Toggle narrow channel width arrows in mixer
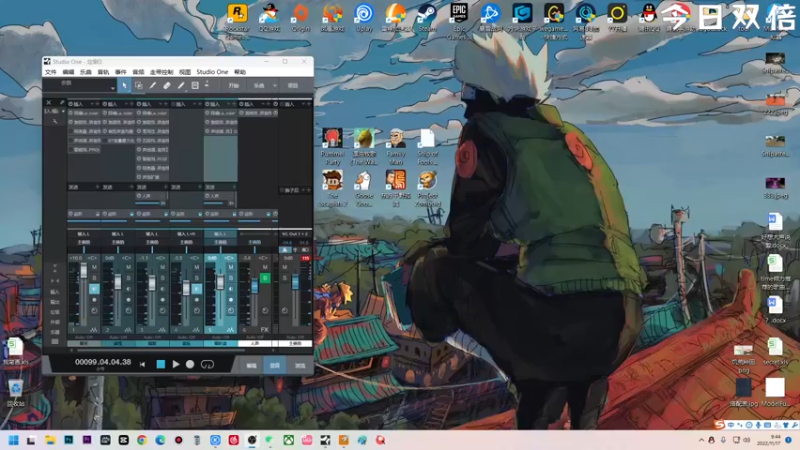Viewport: 800px width, 450px height. (x=55, y=281)
